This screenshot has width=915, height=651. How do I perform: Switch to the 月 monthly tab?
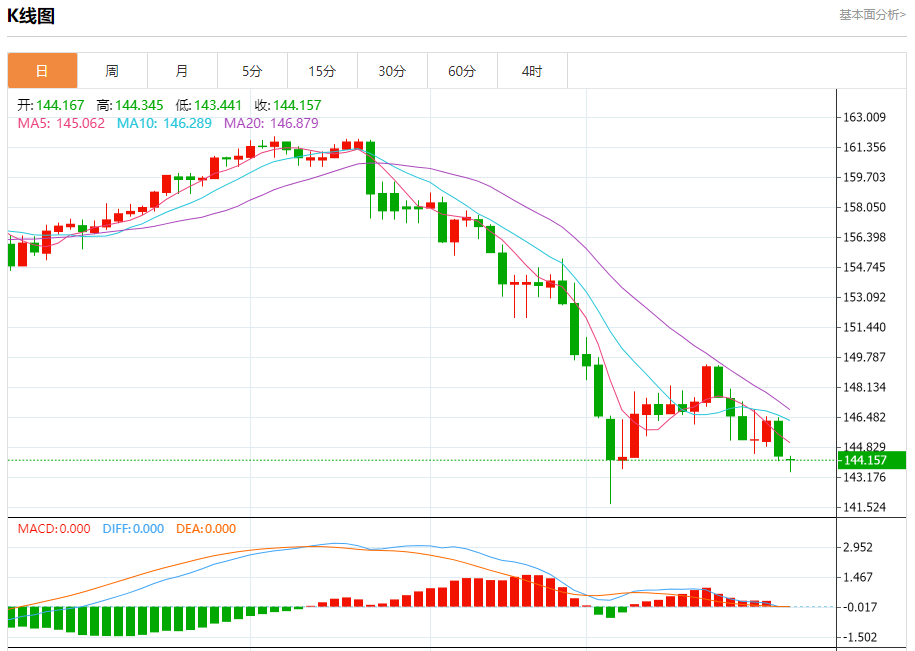click(x=182, y=71)
